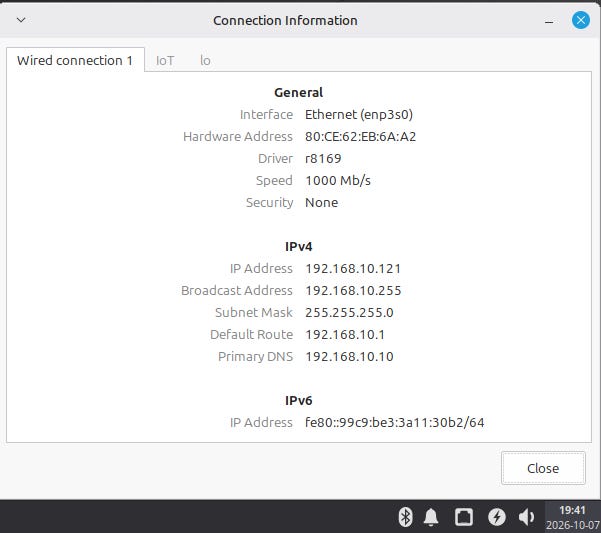Viewport: 601px width, 533px height.
Task: Open the window menu chevron in title bar
Action: 21,20
